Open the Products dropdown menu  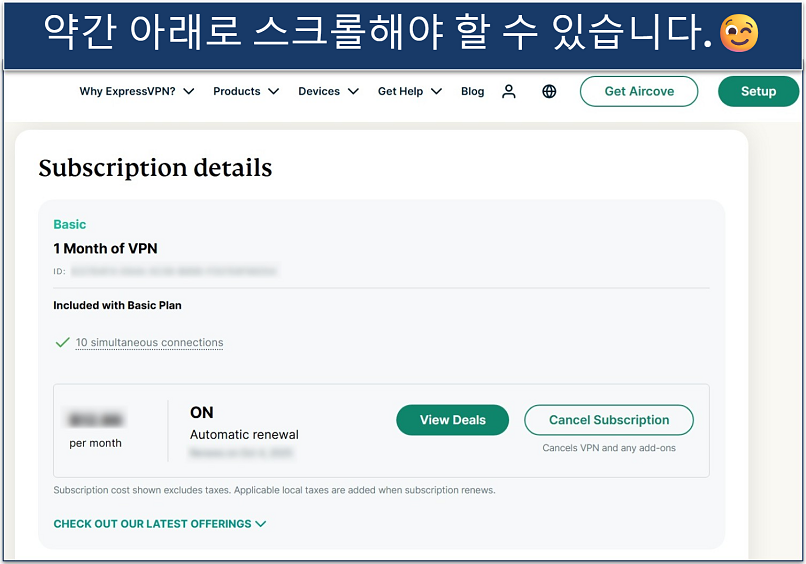pyautogui.click(x=244, y=91)
